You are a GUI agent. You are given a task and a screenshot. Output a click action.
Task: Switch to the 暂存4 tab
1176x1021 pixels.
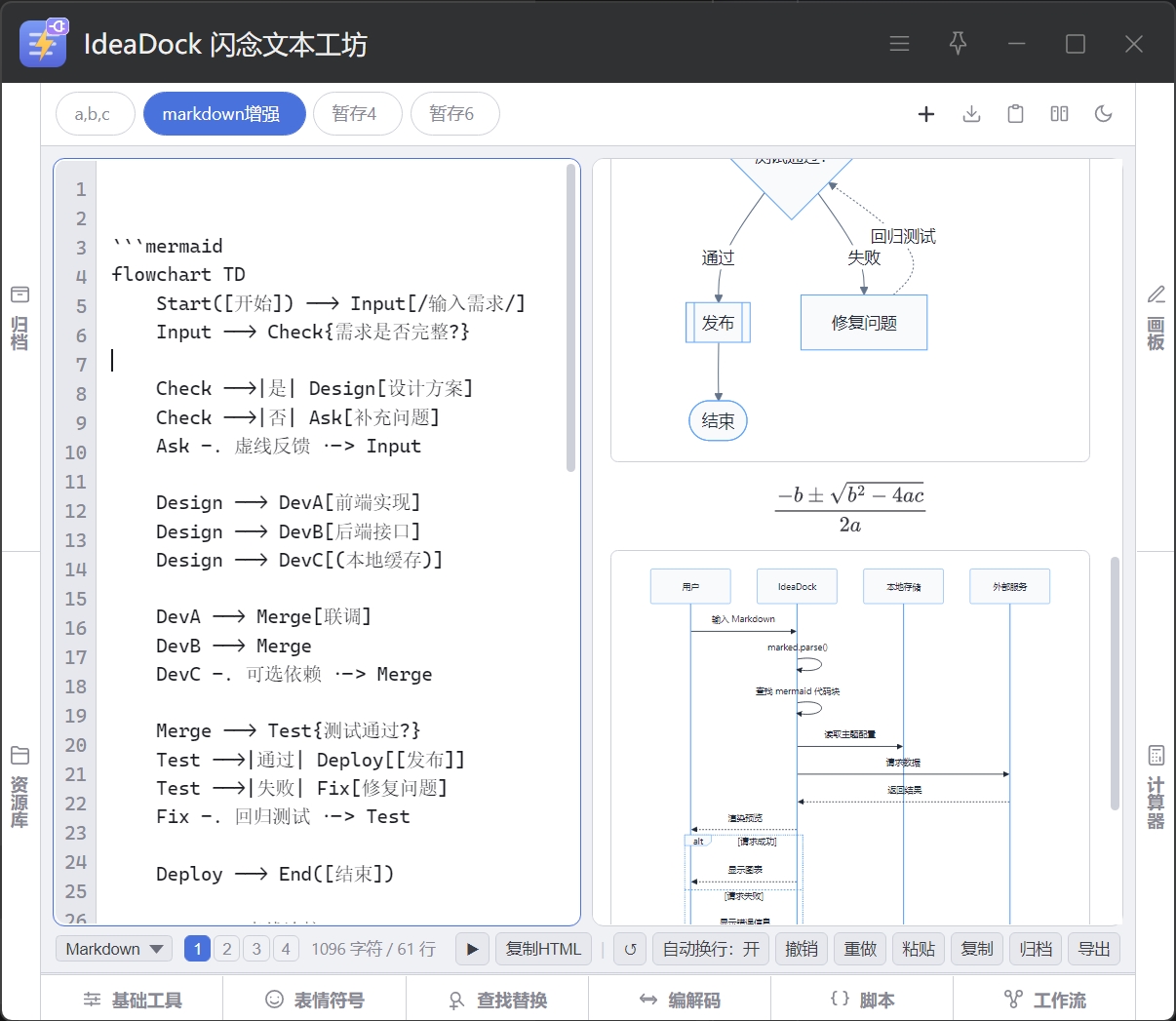357,114
